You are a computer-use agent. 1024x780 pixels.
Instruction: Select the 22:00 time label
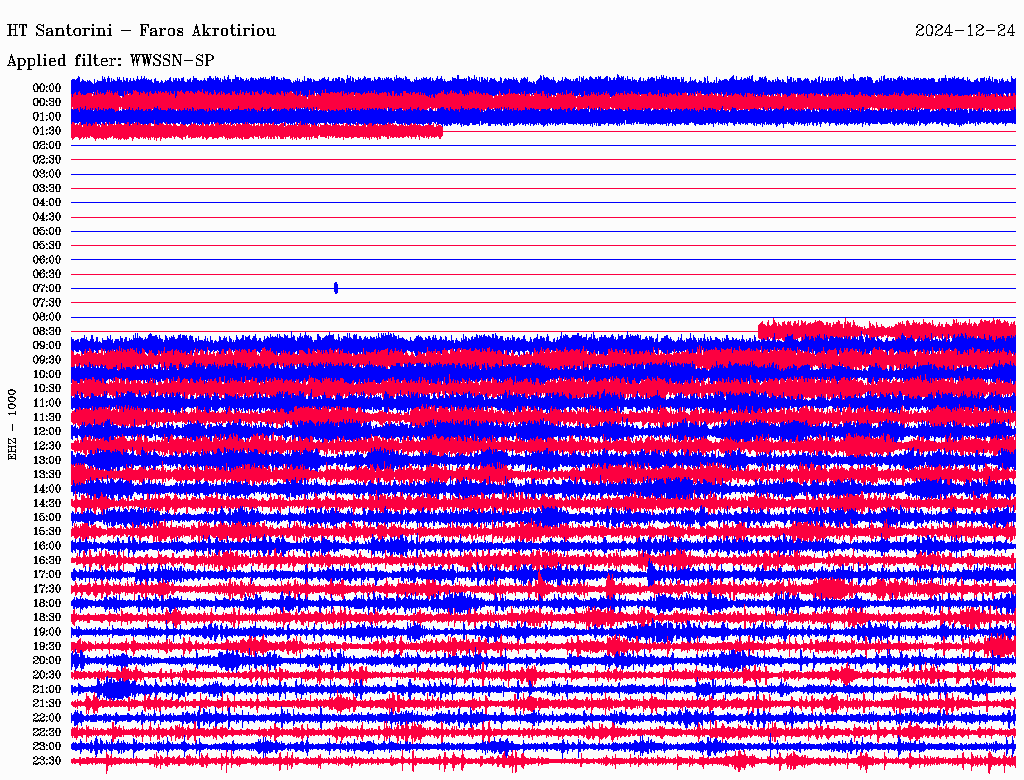pyautogui.click(x=47, y=718)
